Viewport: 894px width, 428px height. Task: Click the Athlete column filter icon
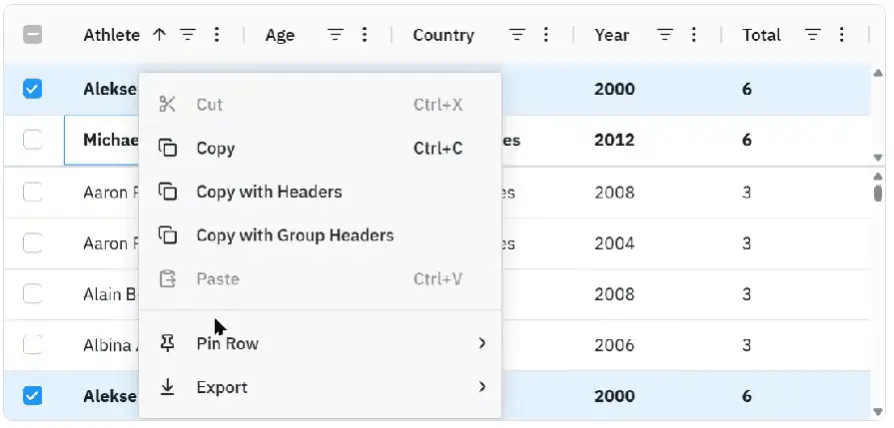187,35
